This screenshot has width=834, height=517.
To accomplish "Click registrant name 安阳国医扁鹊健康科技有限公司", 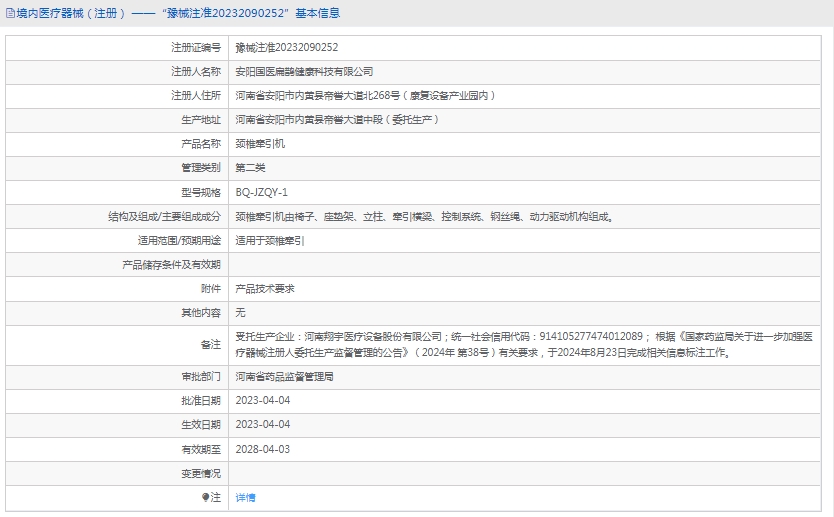I will [304, 71].
